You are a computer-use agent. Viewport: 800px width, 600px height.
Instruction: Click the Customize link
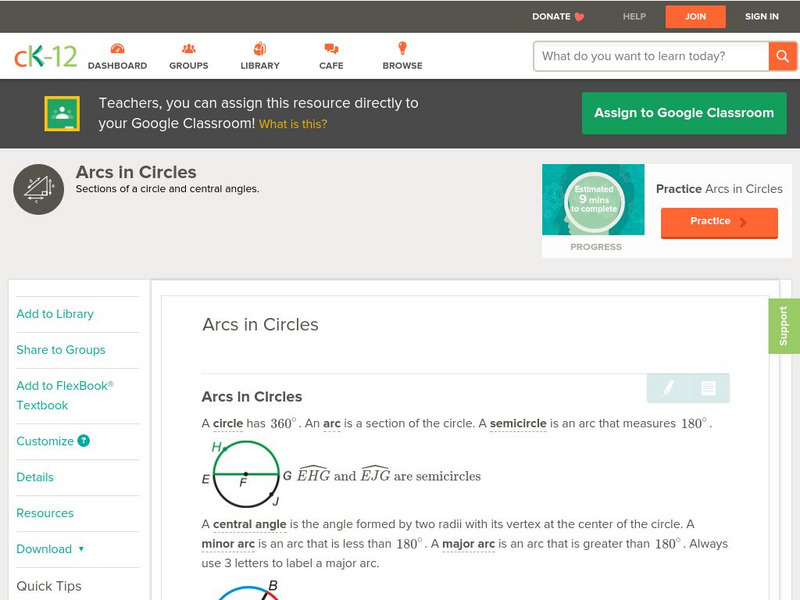point(45,441)
